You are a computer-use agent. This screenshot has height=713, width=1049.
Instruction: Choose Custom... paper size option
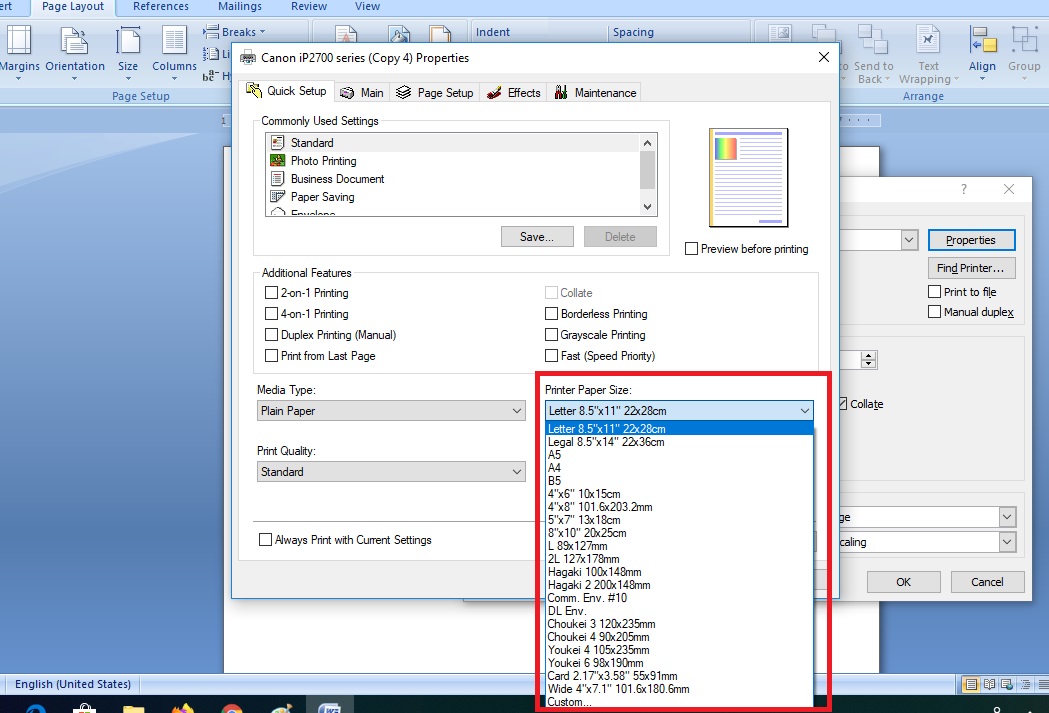(680, 702)
